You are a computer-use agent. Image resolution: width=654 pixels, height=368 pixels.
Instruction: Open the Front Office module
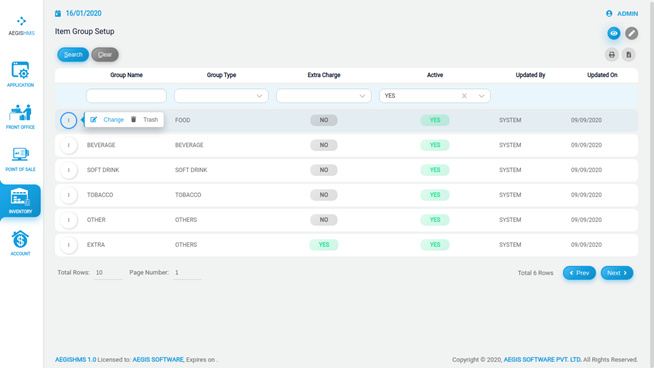pyautogui.click(x=20, y=116)
